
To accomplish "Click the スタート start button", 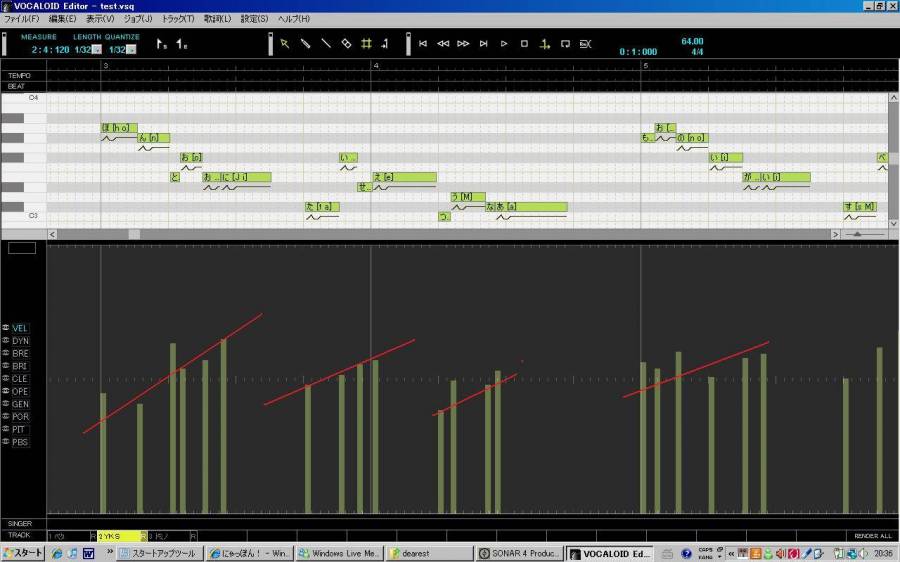I will [23, 553].
